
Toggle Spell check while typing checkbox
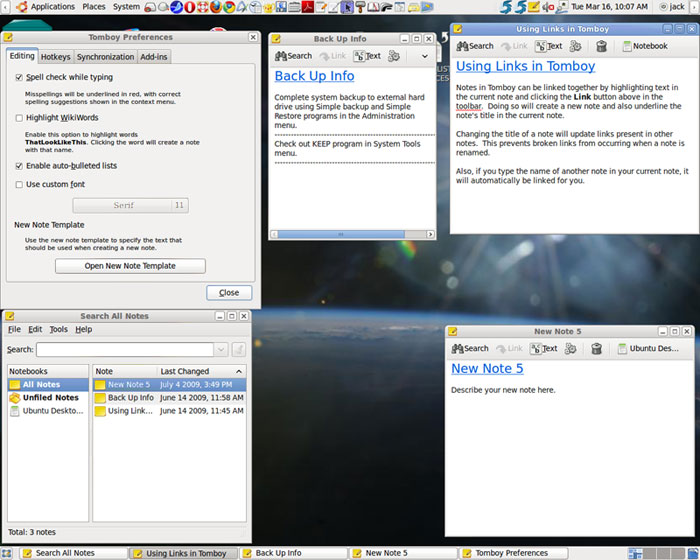[19, 77]
